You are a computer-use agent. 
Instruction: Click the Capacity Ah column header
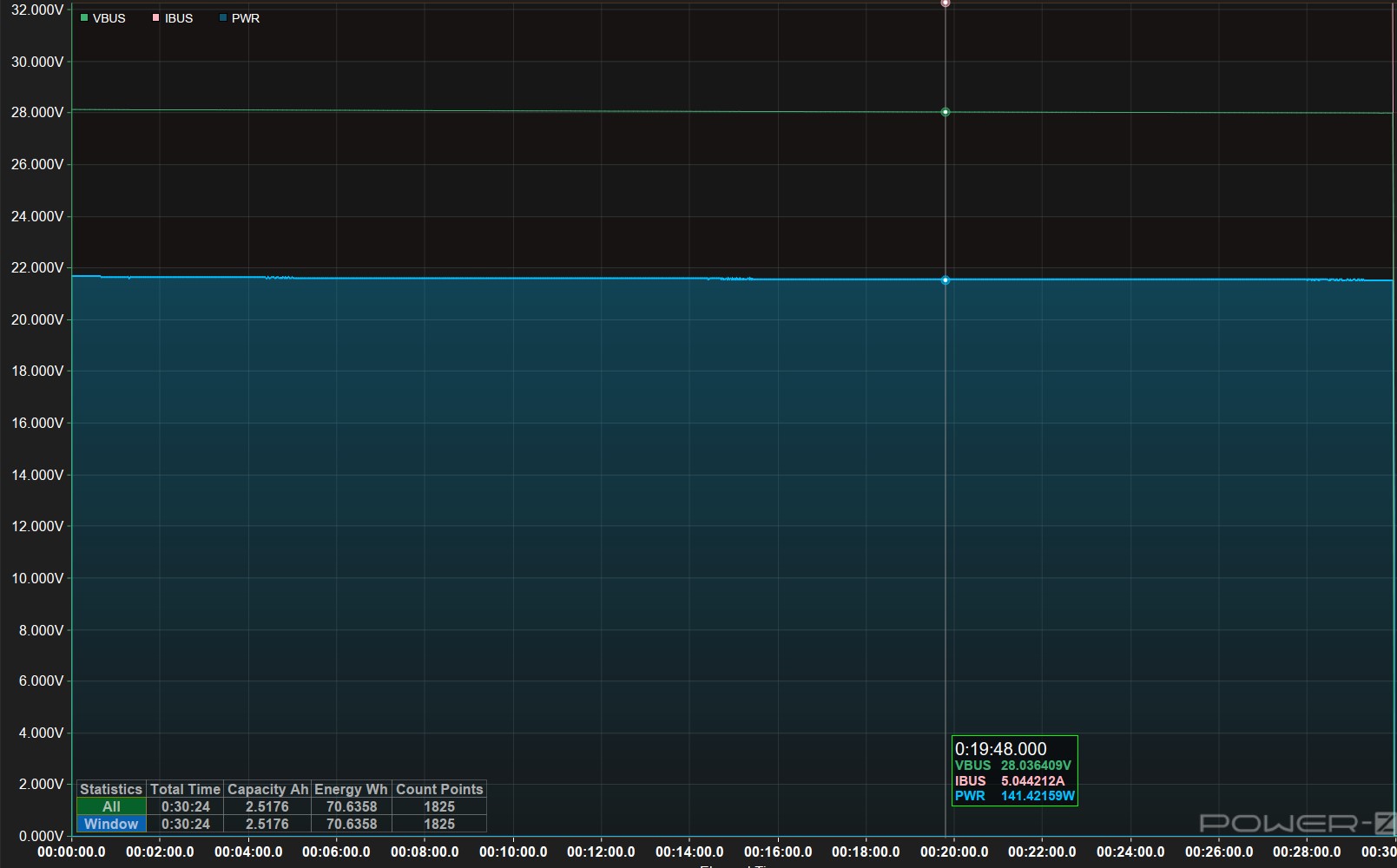(267, 789)
